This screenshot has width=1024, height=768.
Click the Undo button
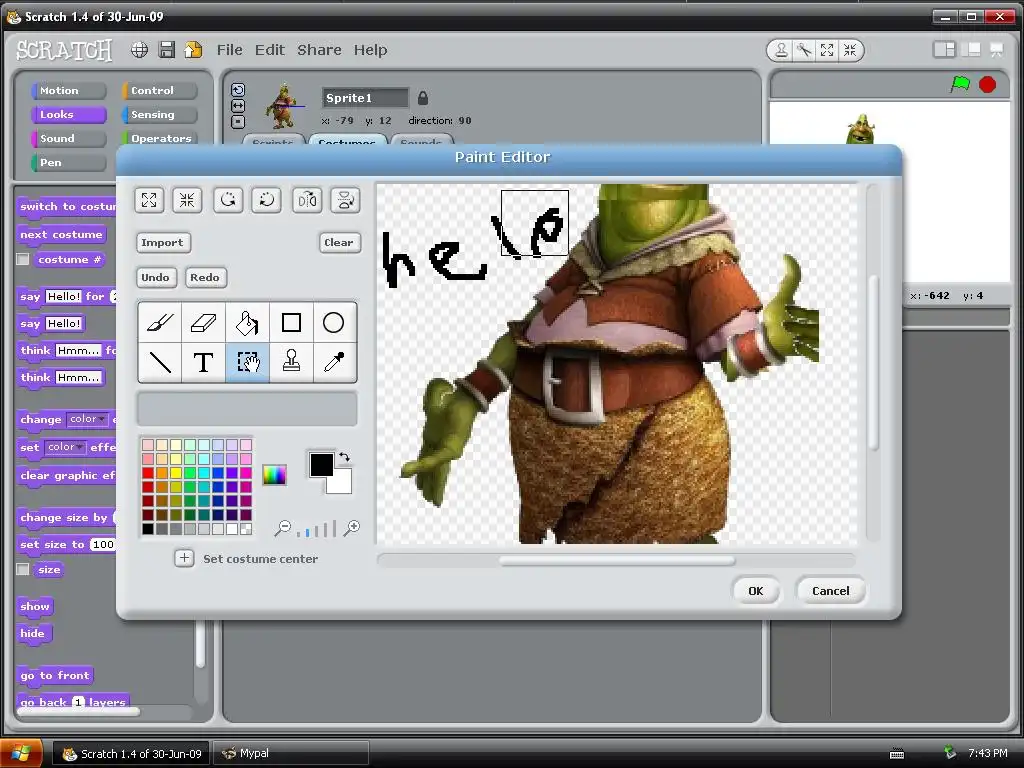click(x=155, y=277)
